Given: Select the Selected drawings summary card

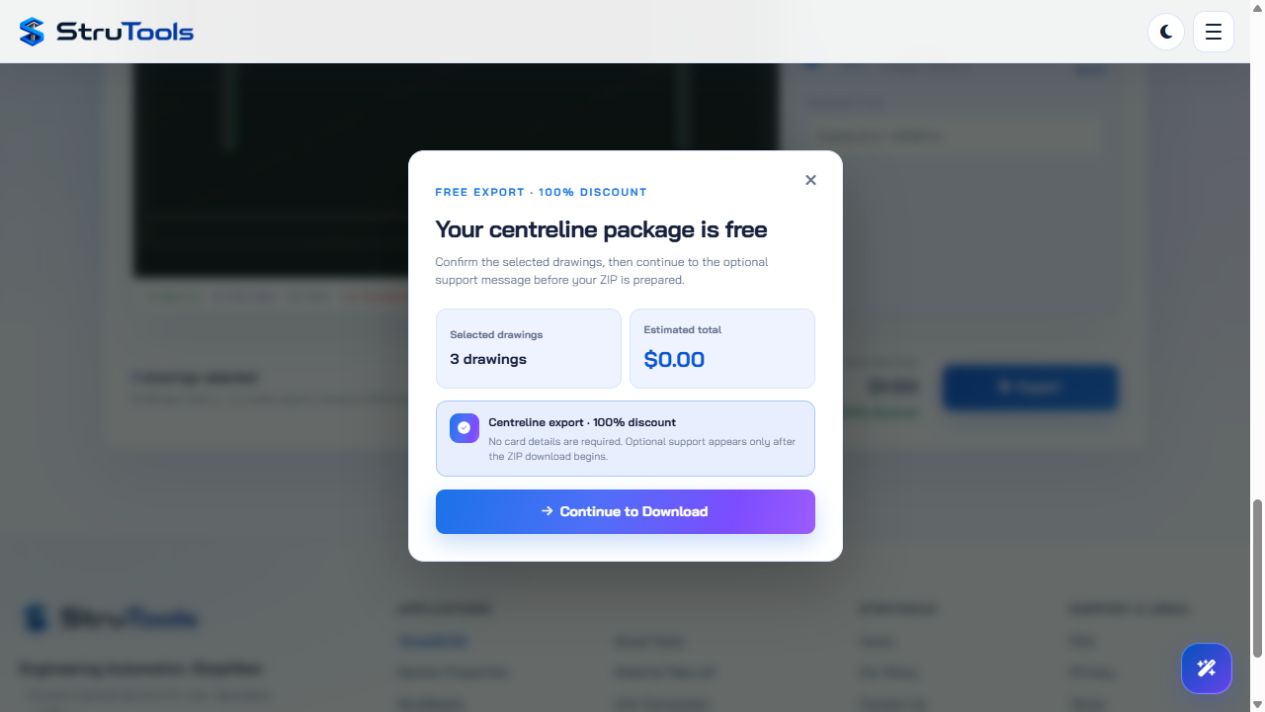Looking at the screenshot, I should point(528,348).
